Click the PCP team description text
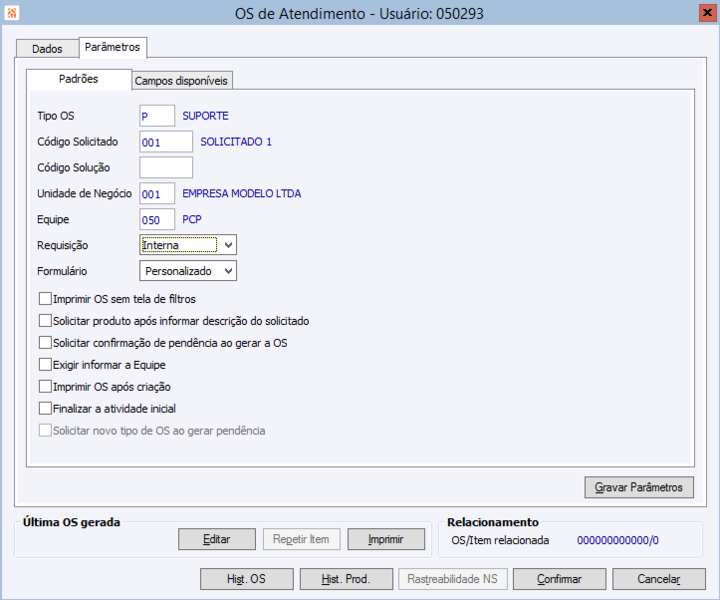 (192, 219)
